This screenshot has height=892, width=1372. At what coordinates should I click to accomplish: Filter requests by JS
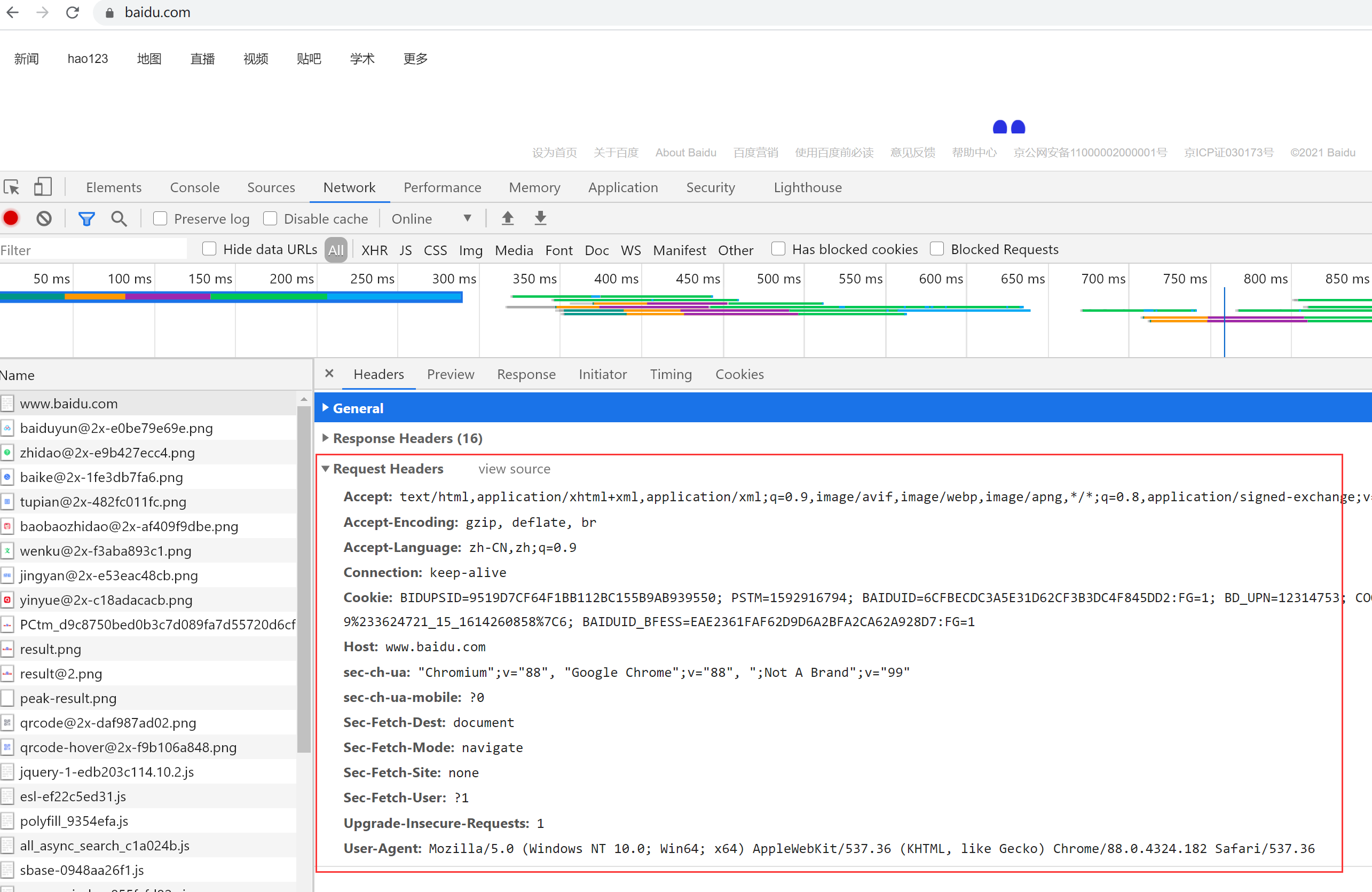(x=406, y=250)
